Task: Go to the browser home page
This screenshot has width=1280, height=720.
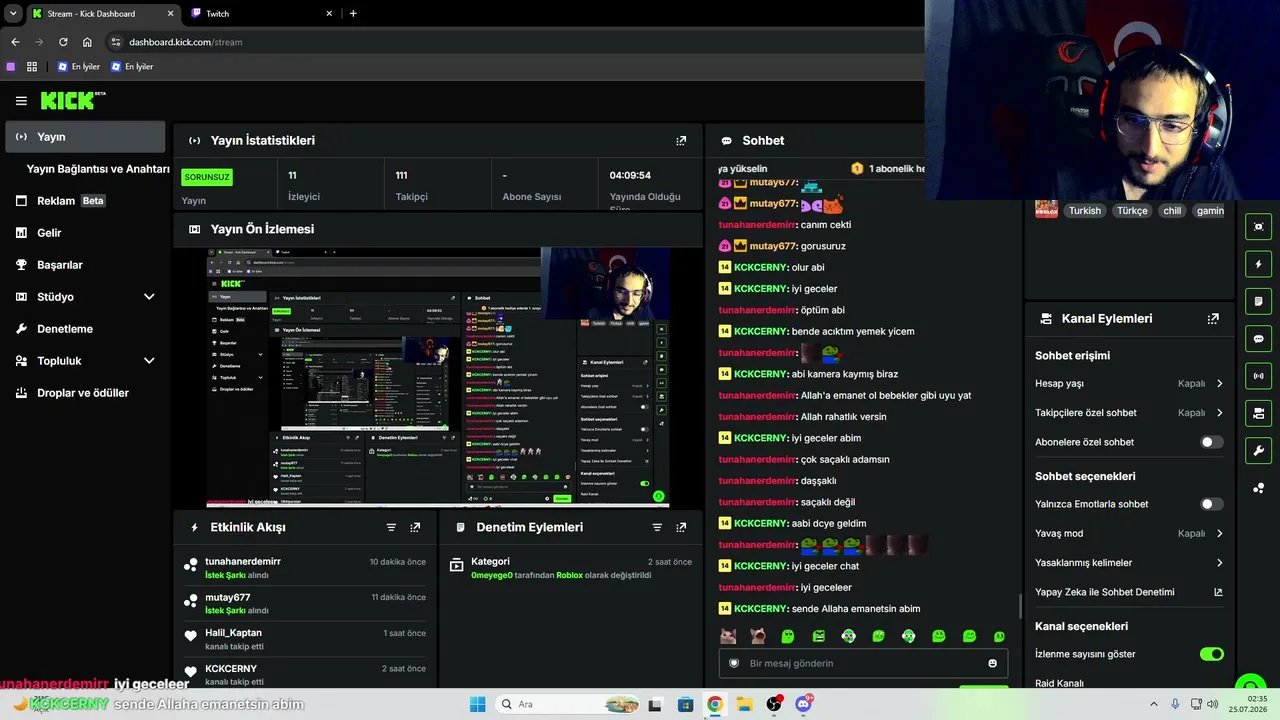Action: point(87,42)
